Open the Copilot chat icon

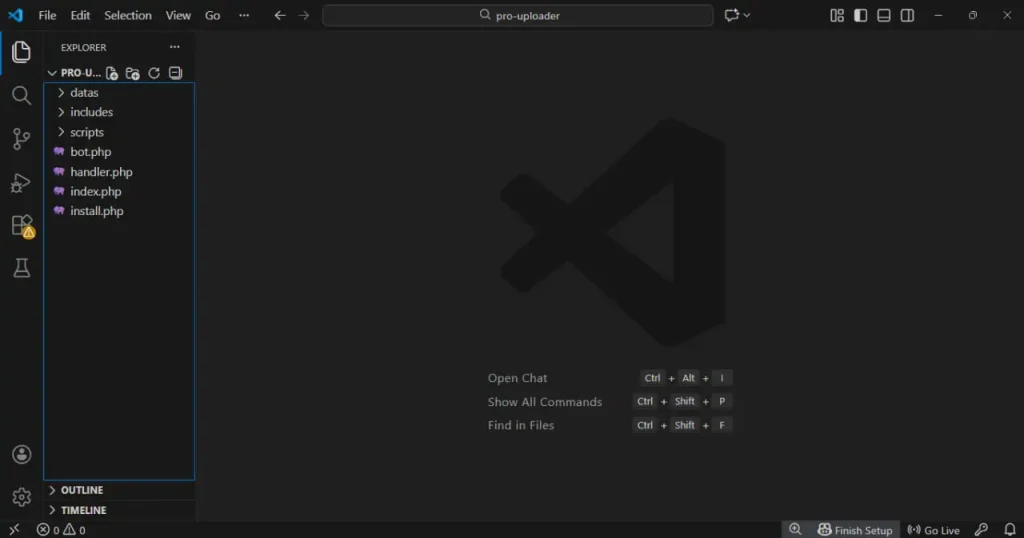pos(731,15)
